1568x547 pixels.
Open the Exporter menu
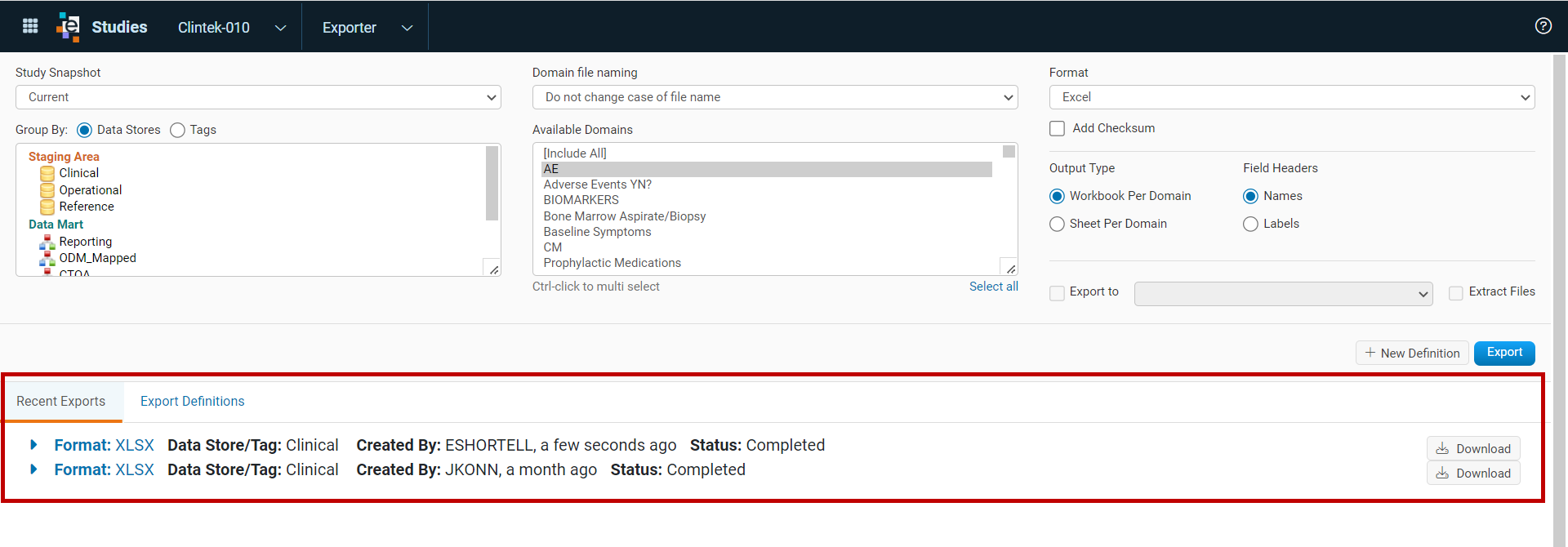pos(366,27)
